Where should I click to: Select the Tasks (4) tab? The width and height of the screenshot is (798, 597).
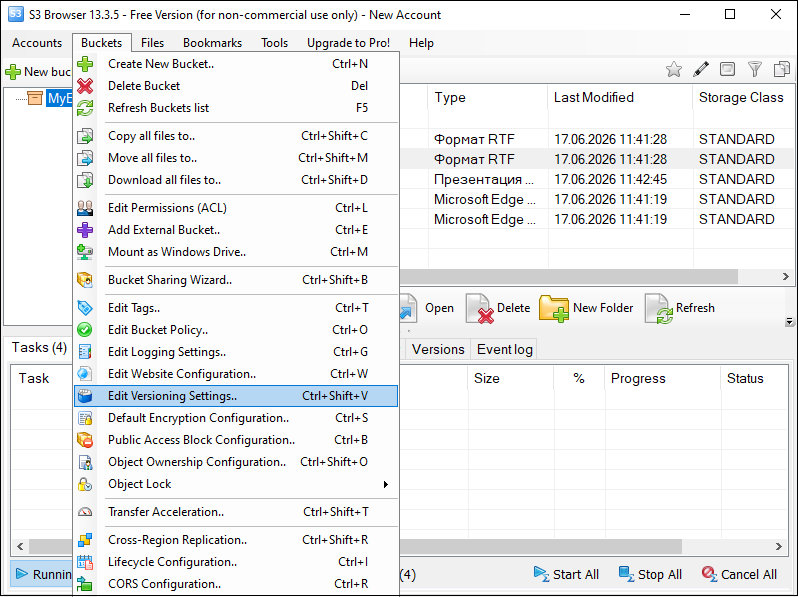[x=39, y=348]
